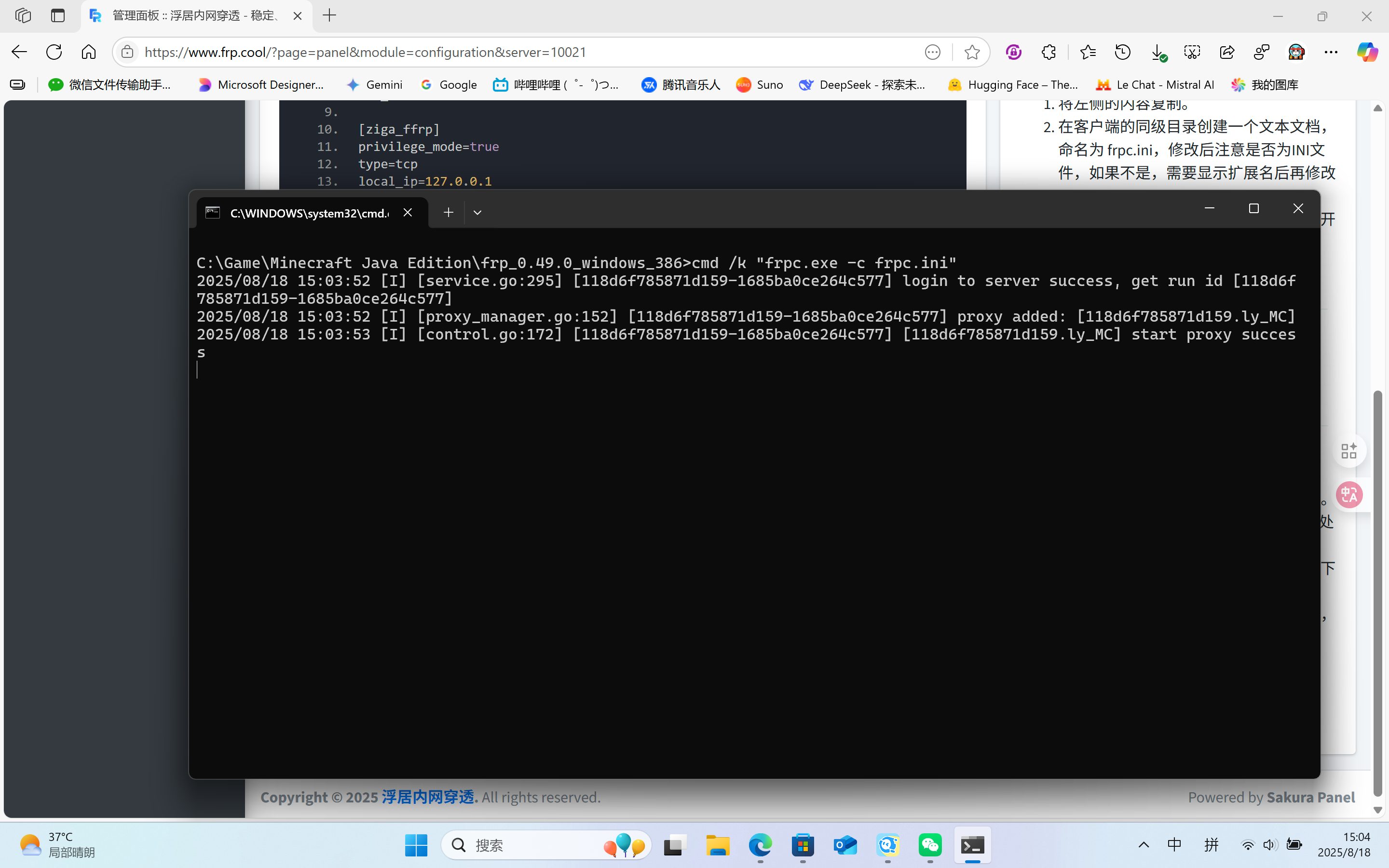Screen dimensions: 1389x868
Task: Open the 腾讯音乐人 bookmark
Action: (681, 85)
